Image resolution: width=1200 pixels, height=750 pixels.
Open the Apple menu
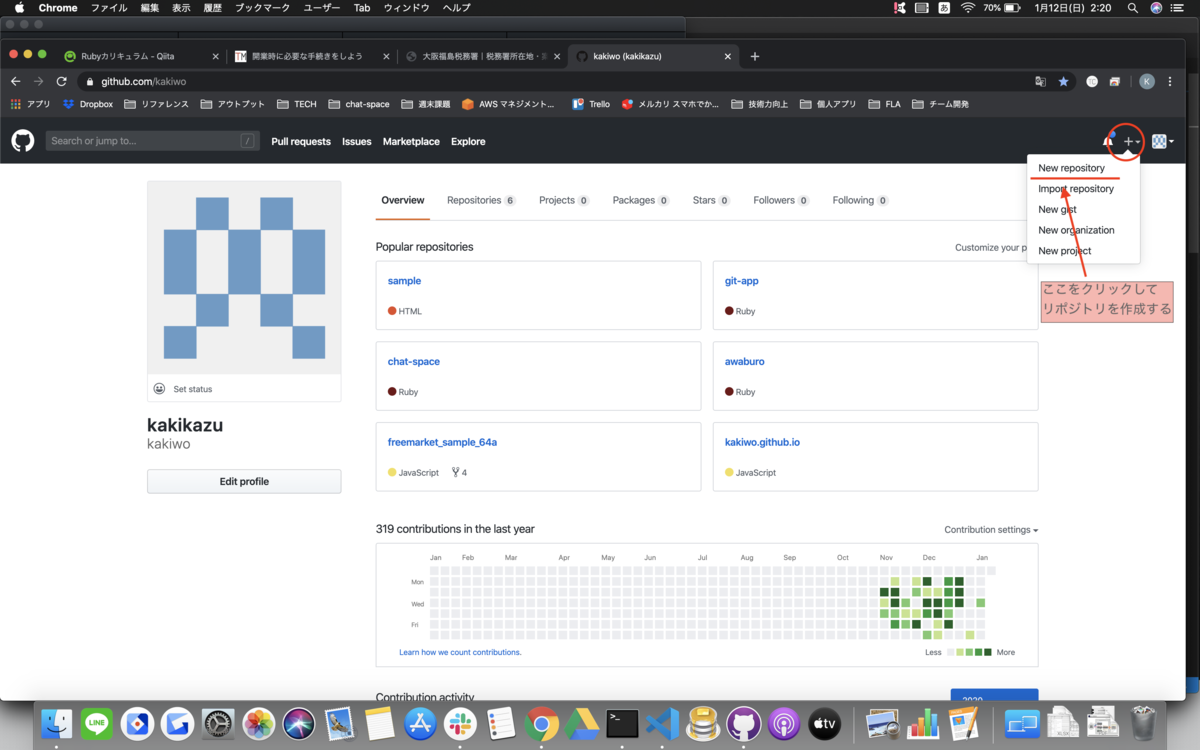point(19,8)
